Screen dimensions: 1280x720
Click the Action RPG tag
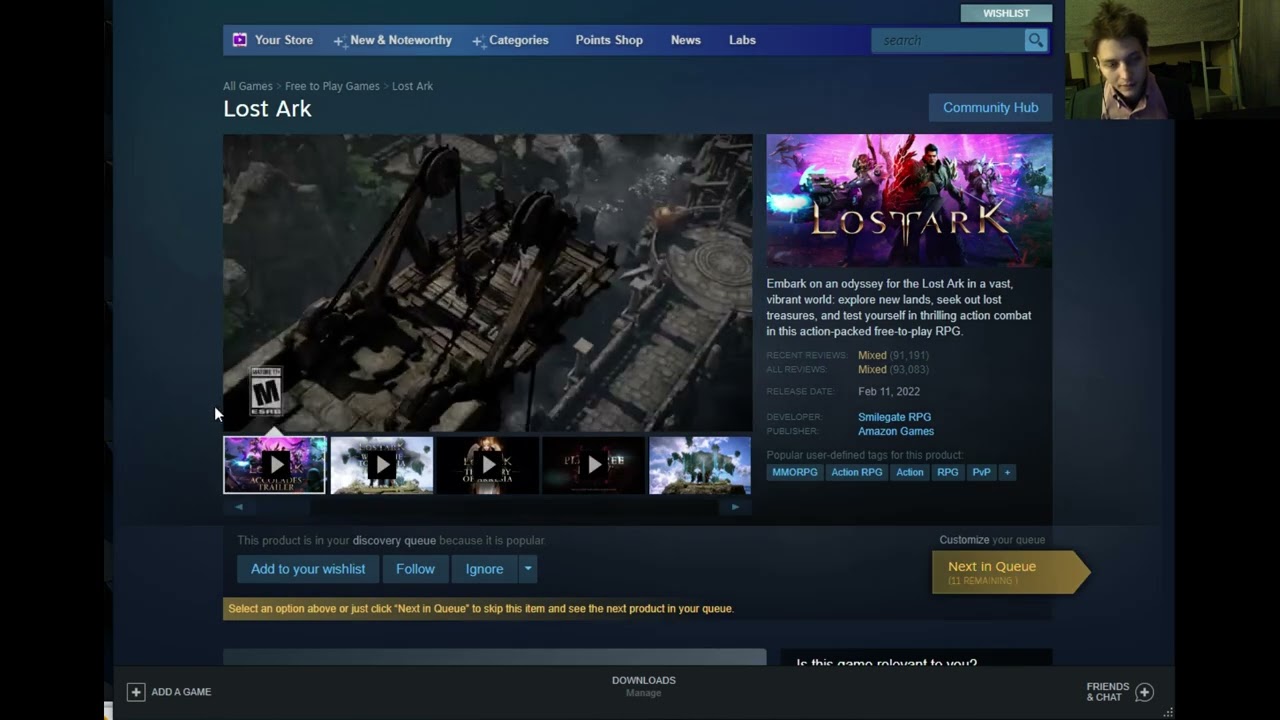[857, 472]
